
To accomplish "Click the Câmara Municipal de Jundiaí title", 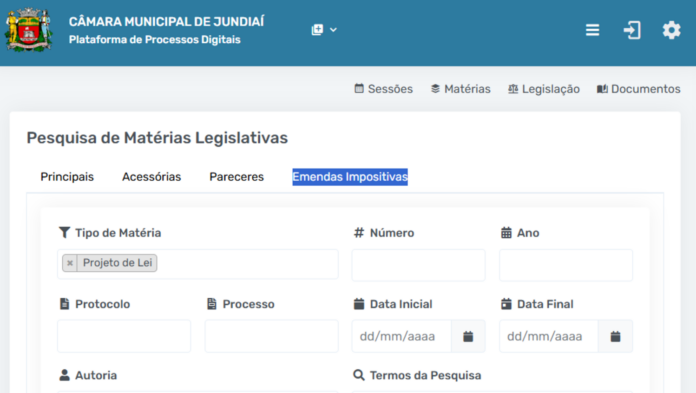I will [166, 22].
